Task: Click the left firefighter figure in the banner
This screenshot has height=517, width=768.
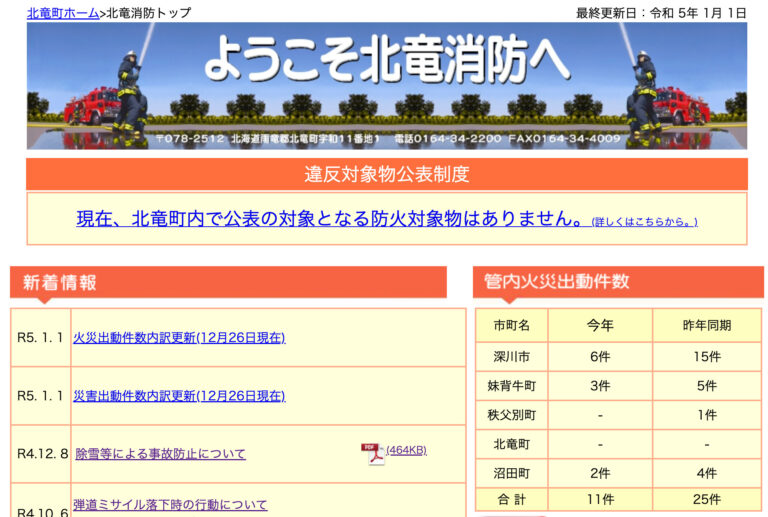Action: coord(129,97)
